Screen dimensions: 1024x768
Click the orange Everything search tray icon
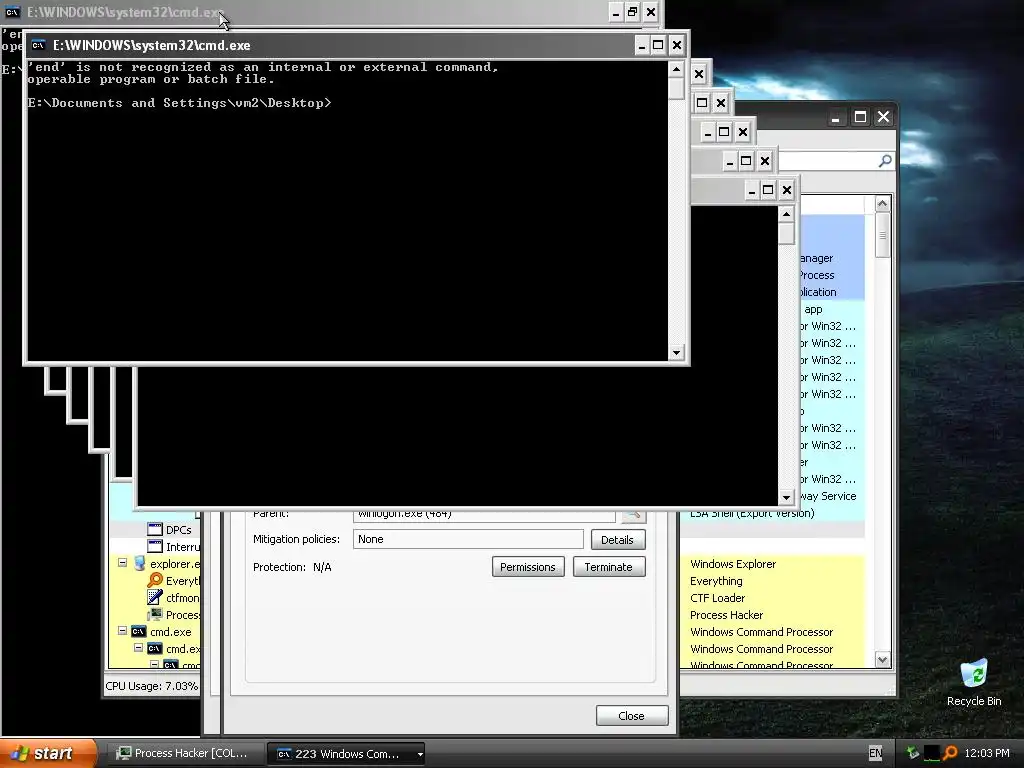pos(950,753)
